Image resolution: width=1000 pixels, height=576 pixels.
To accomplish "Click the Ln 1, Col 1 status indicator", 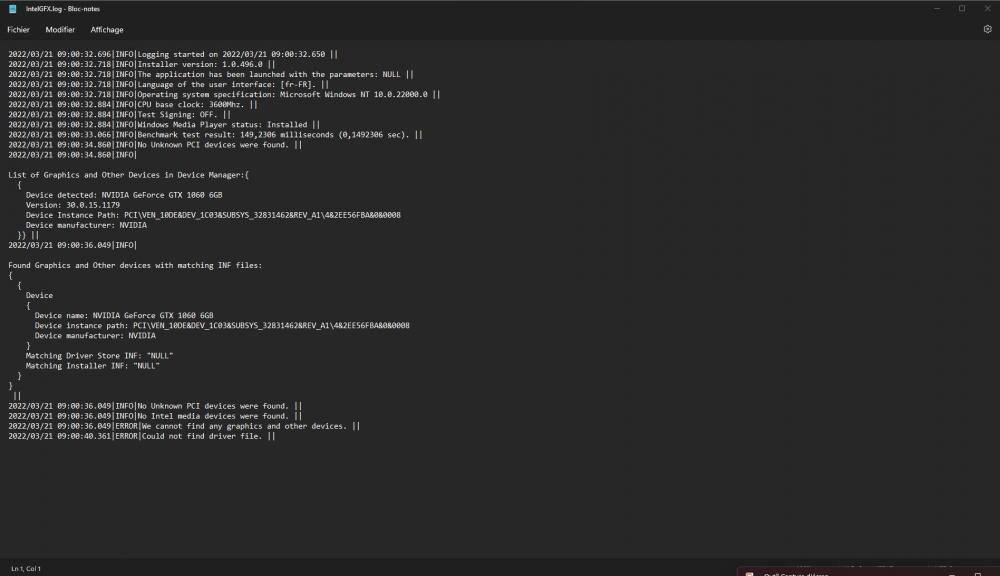I will click(26, 568).
